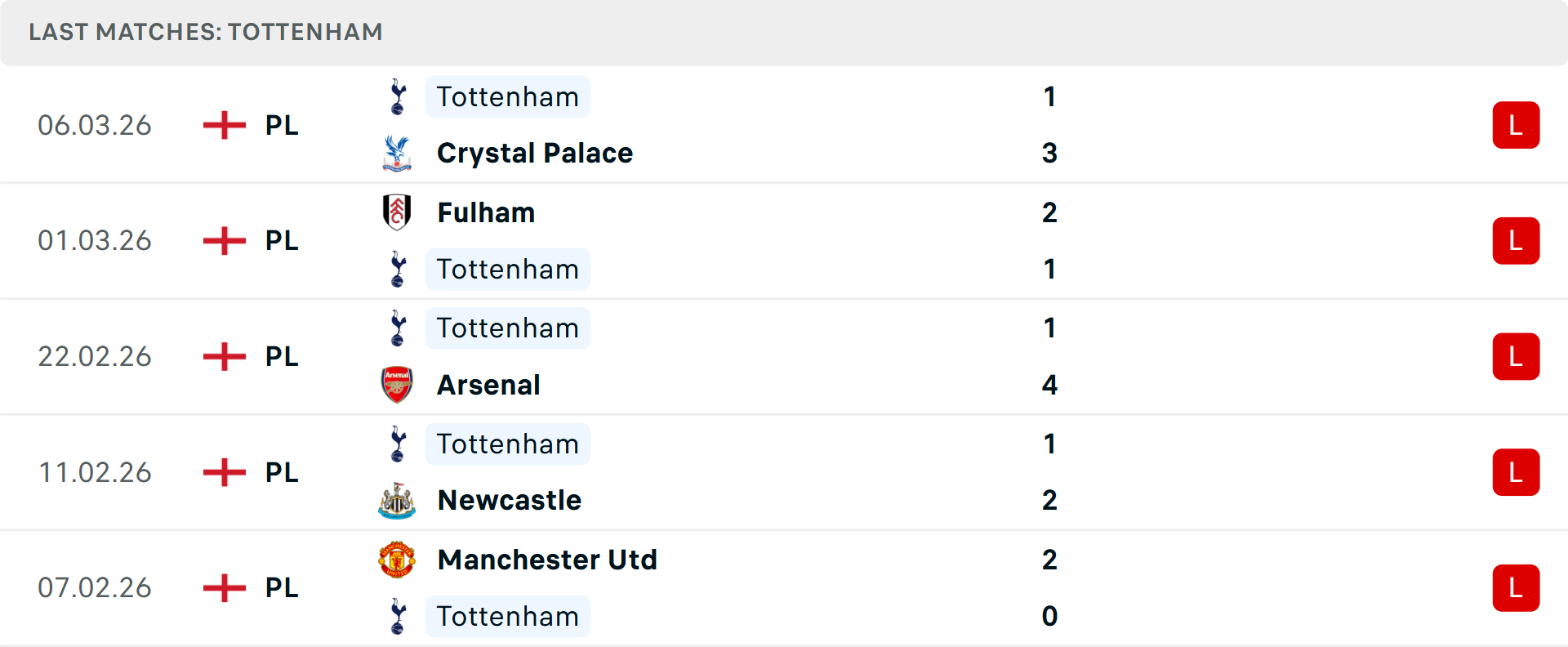
Task: Click the Fulham club crest
Action: 398,212
